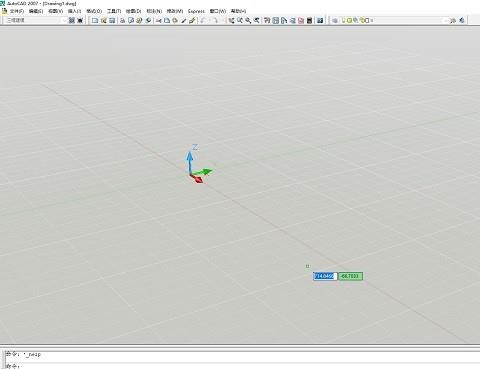Image resolution: width=480 pixels, height=369 pixels.
Task: Activate the Pan Realtime tool
Action: (x=231, y=20)
